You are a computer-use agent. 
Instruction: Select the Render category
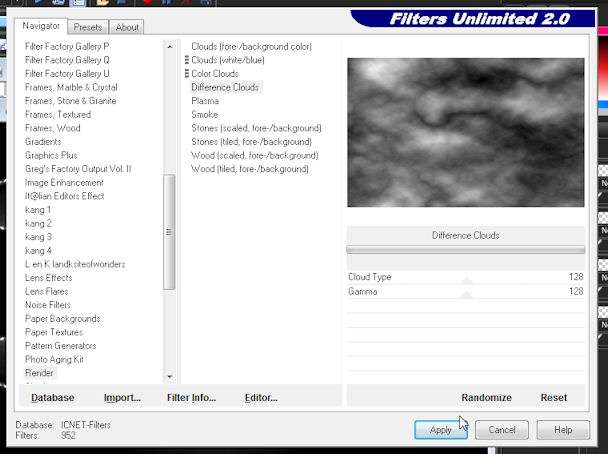tap(39, 373)
